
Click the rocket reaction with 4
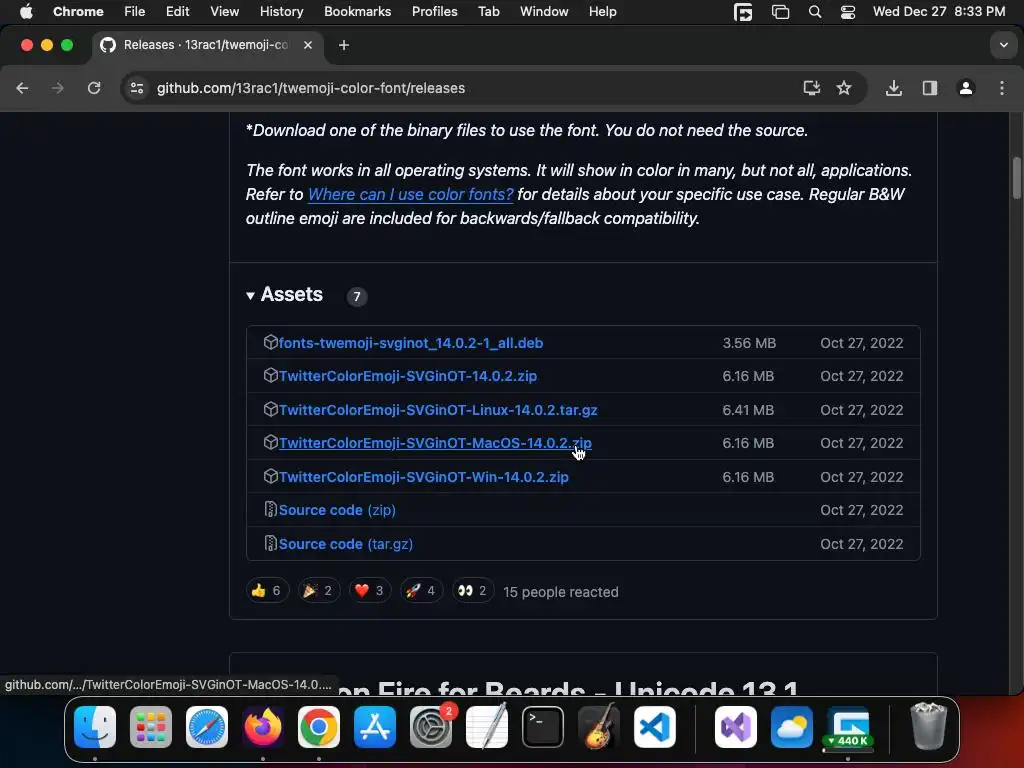[x=421, y=591]
